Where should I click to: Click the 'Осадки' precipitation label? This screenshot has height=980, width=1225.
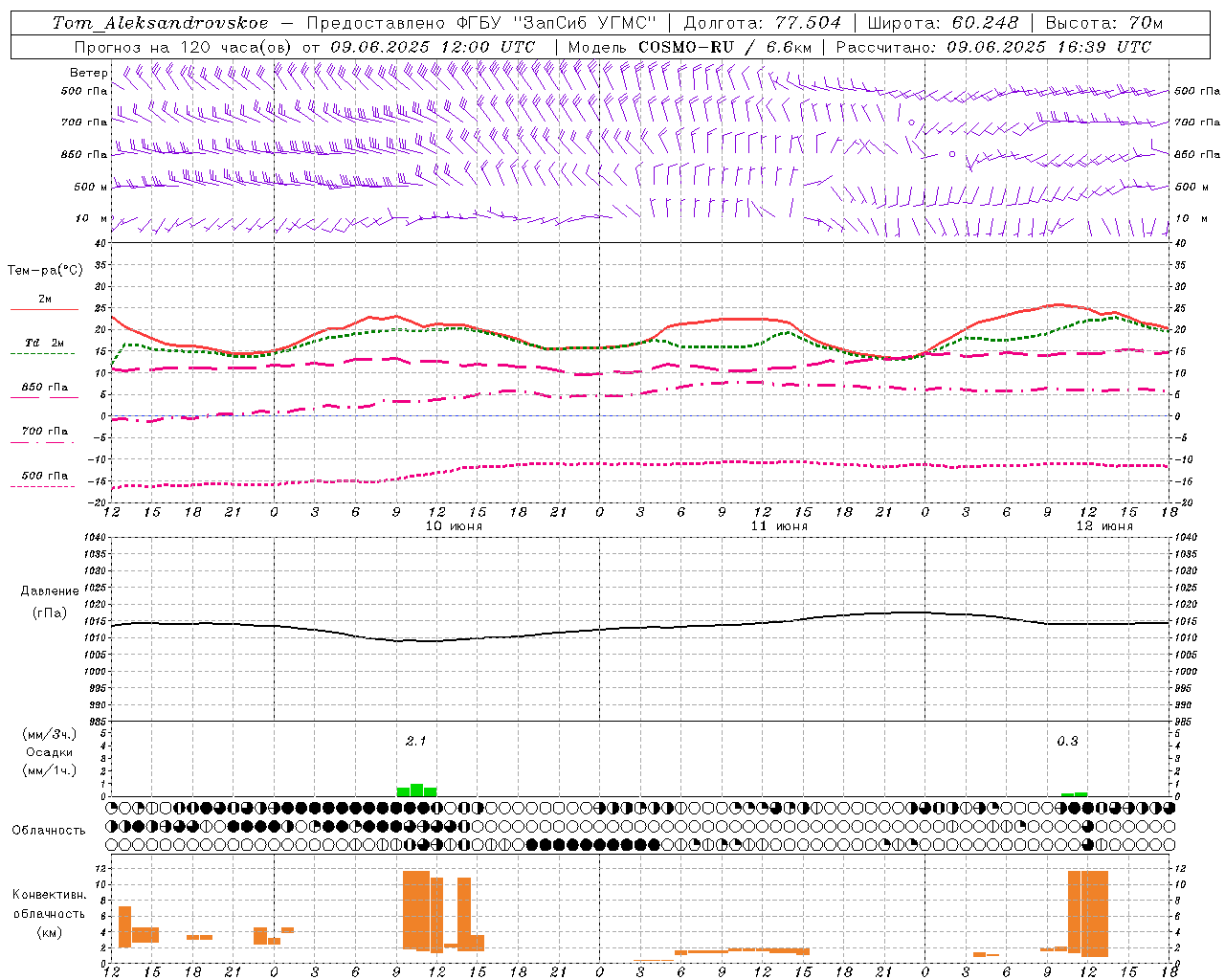point(49,752)
